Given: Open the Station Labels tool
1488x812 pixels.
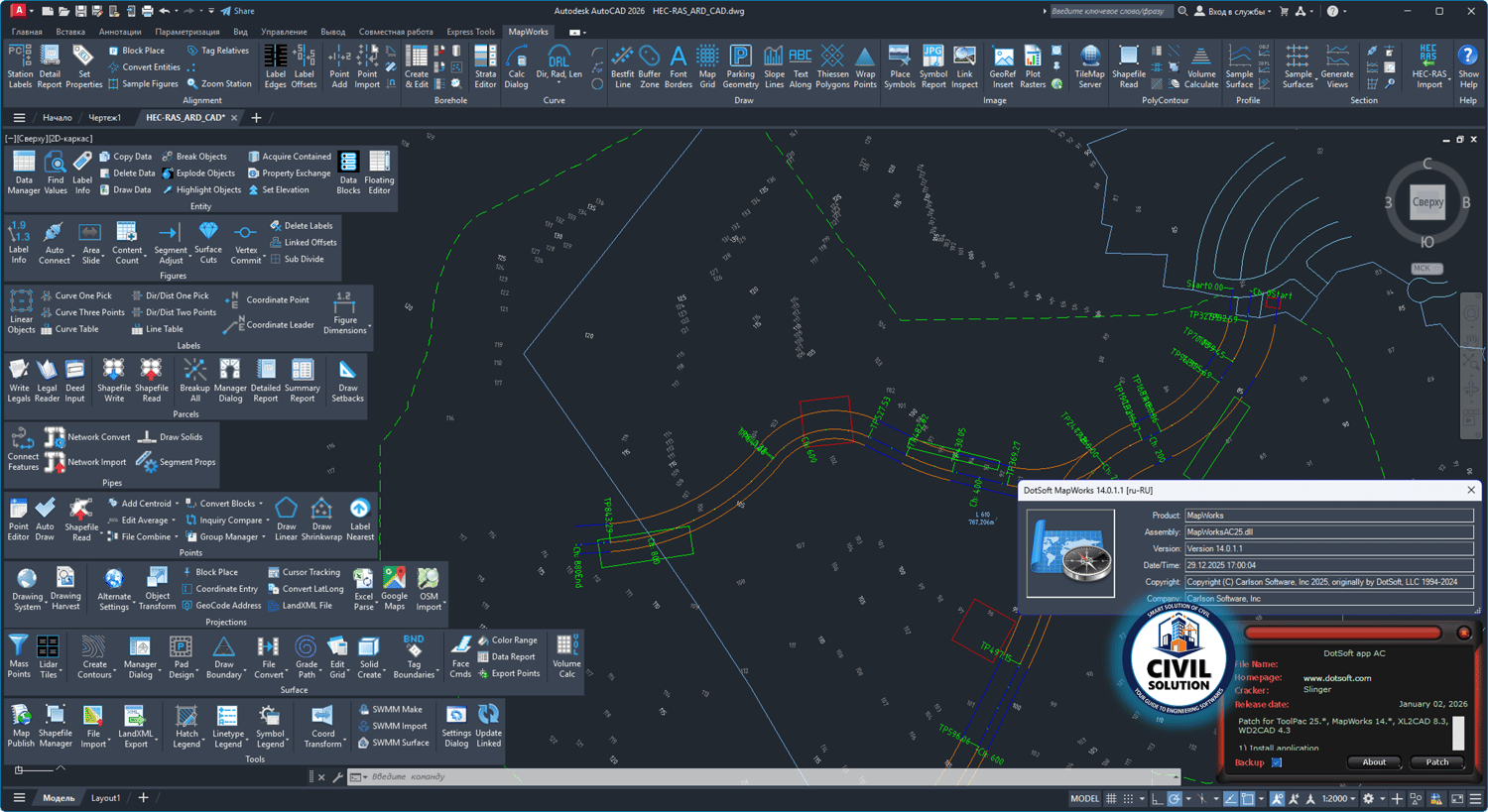Looking at the screenshot, I should click(x=20, y=66).
